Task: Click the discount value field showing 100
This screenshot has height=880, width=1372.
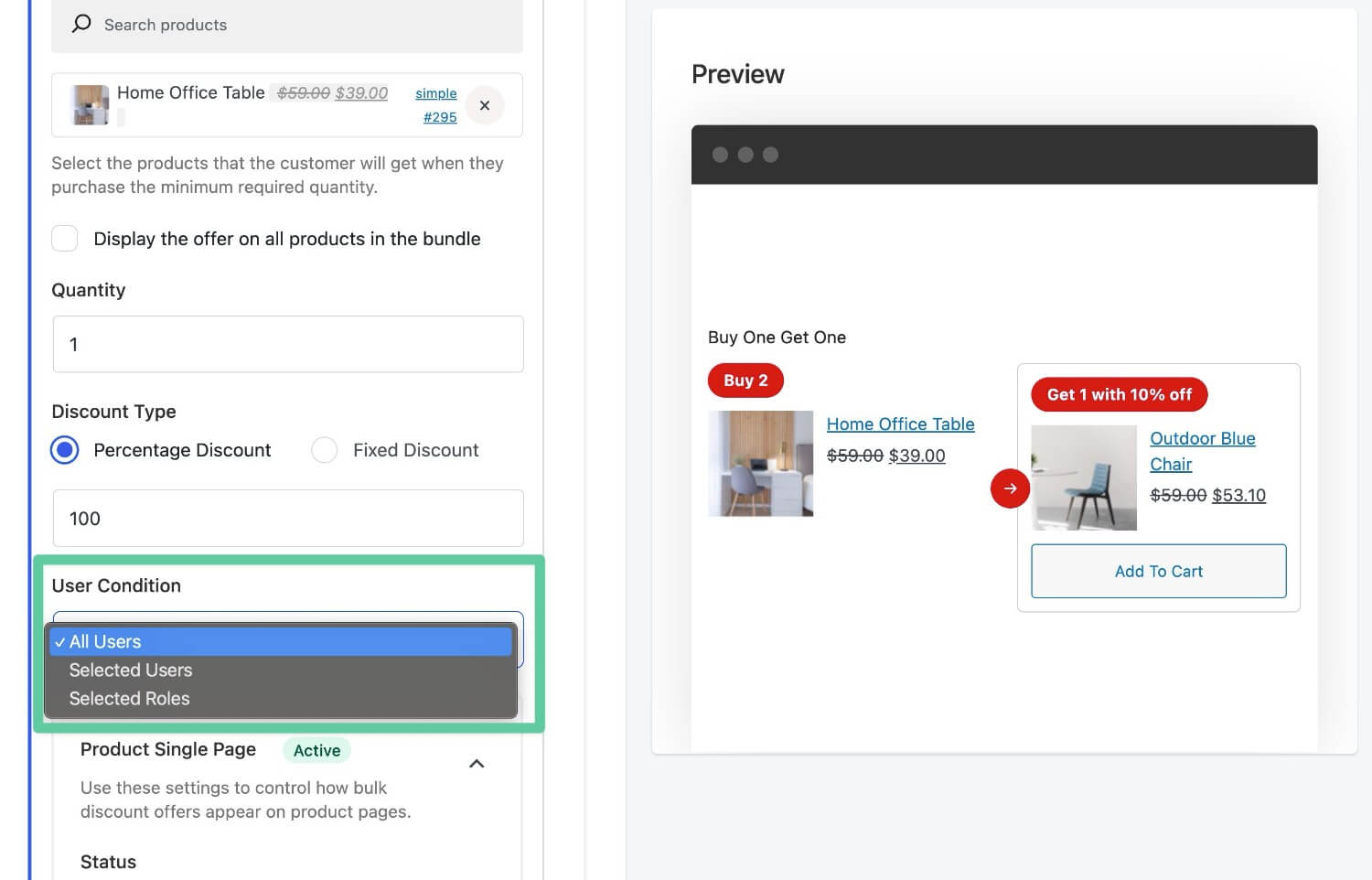Action: (x=288, y=518)
